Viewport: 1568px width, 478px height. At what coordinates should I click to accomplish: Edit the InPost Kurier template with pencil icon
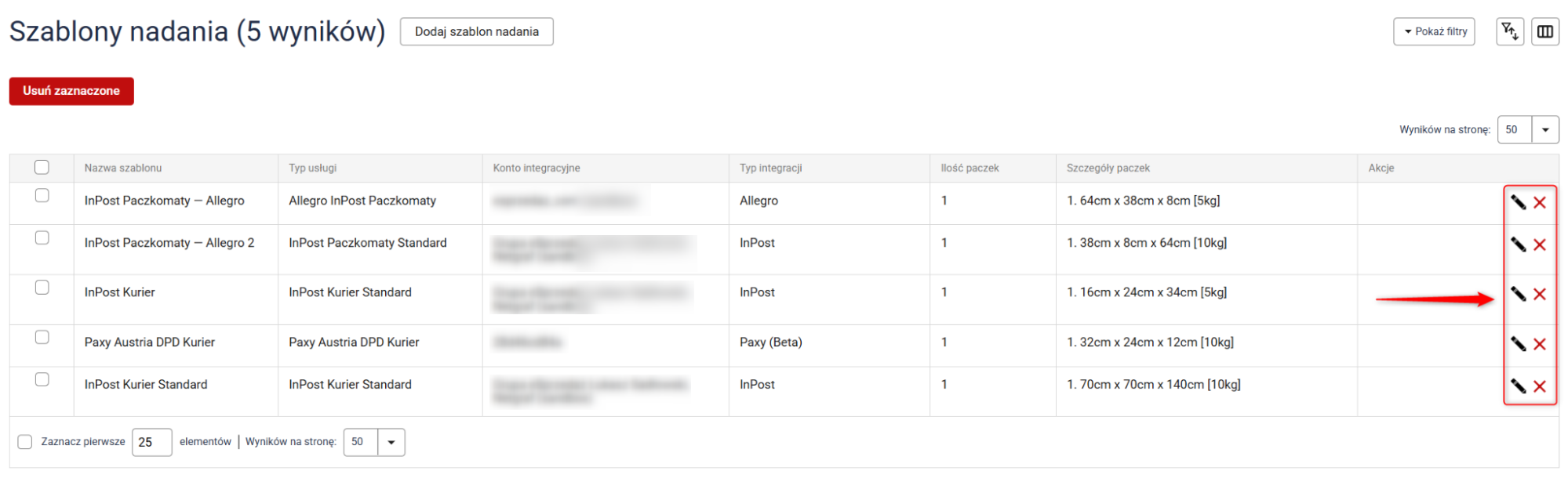(x=1518, y=294)
